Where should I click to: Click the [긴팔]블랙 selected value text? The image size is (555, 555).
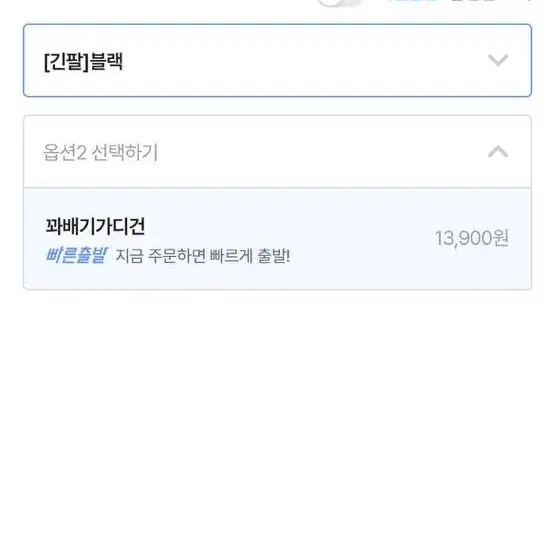pos(84,62)
